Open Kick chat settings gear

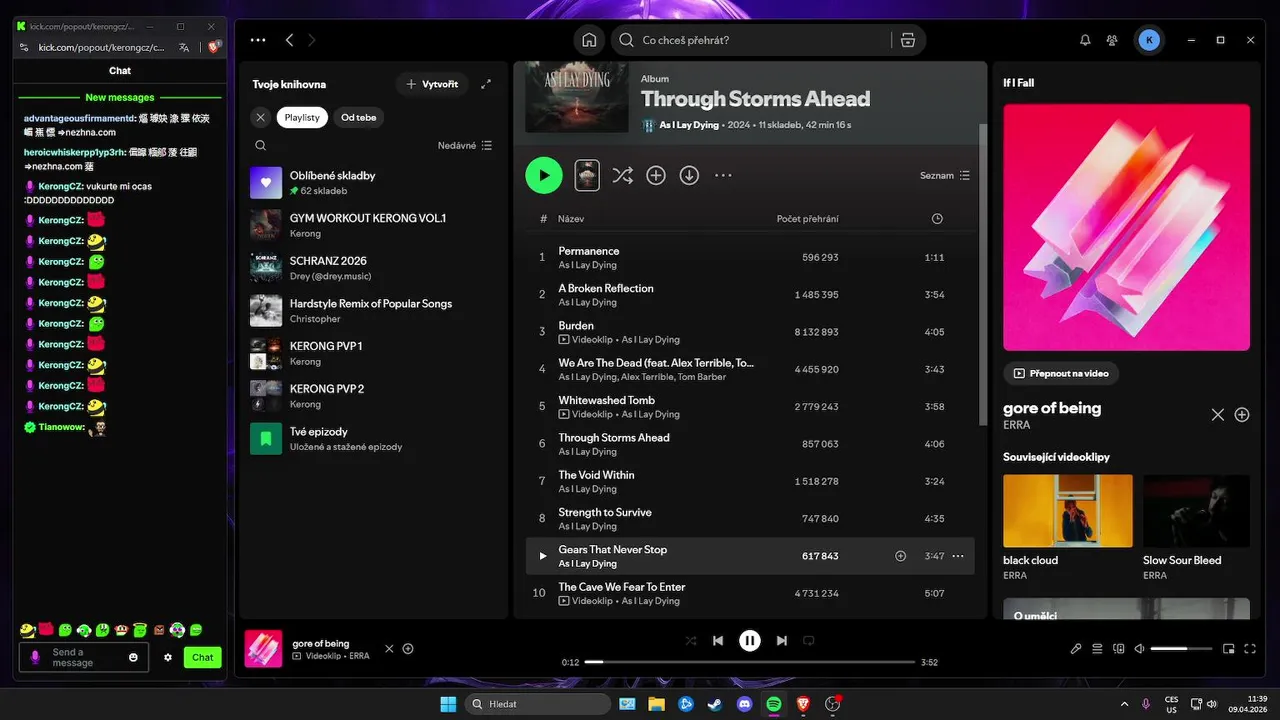(168, 657)
